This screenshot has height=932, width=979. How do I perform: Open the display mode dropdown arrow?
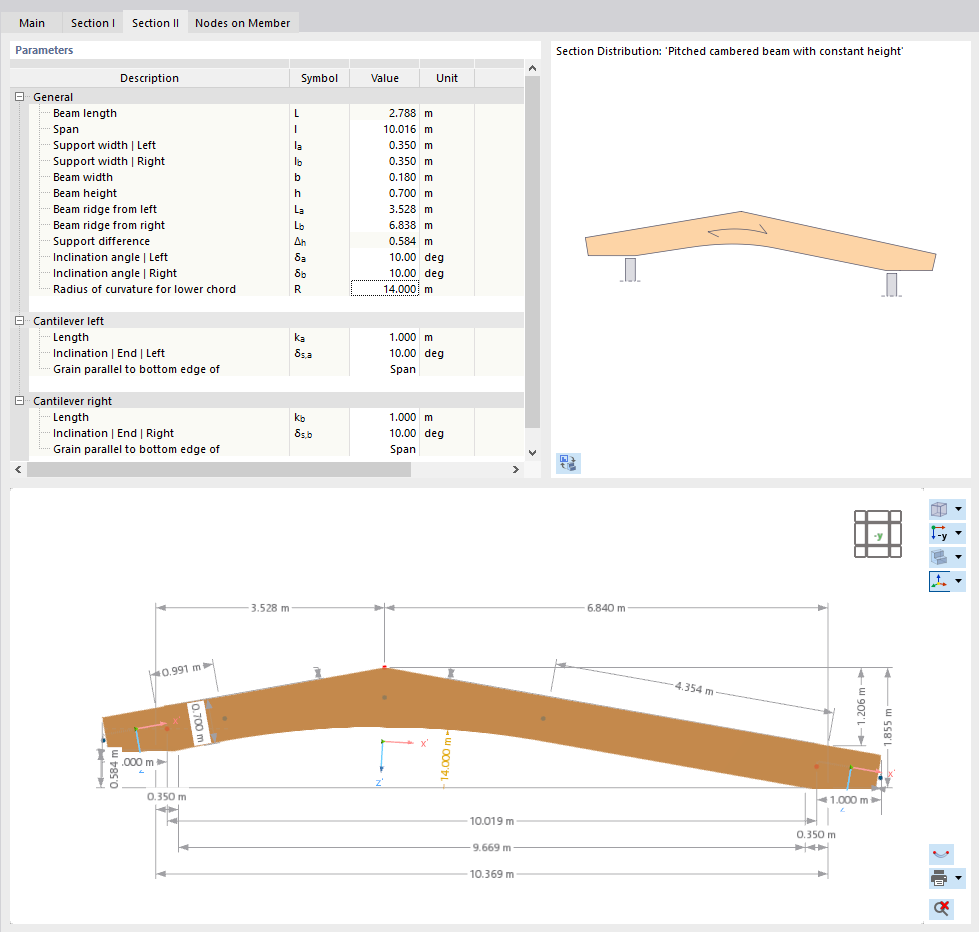click(x=958, y=557)
